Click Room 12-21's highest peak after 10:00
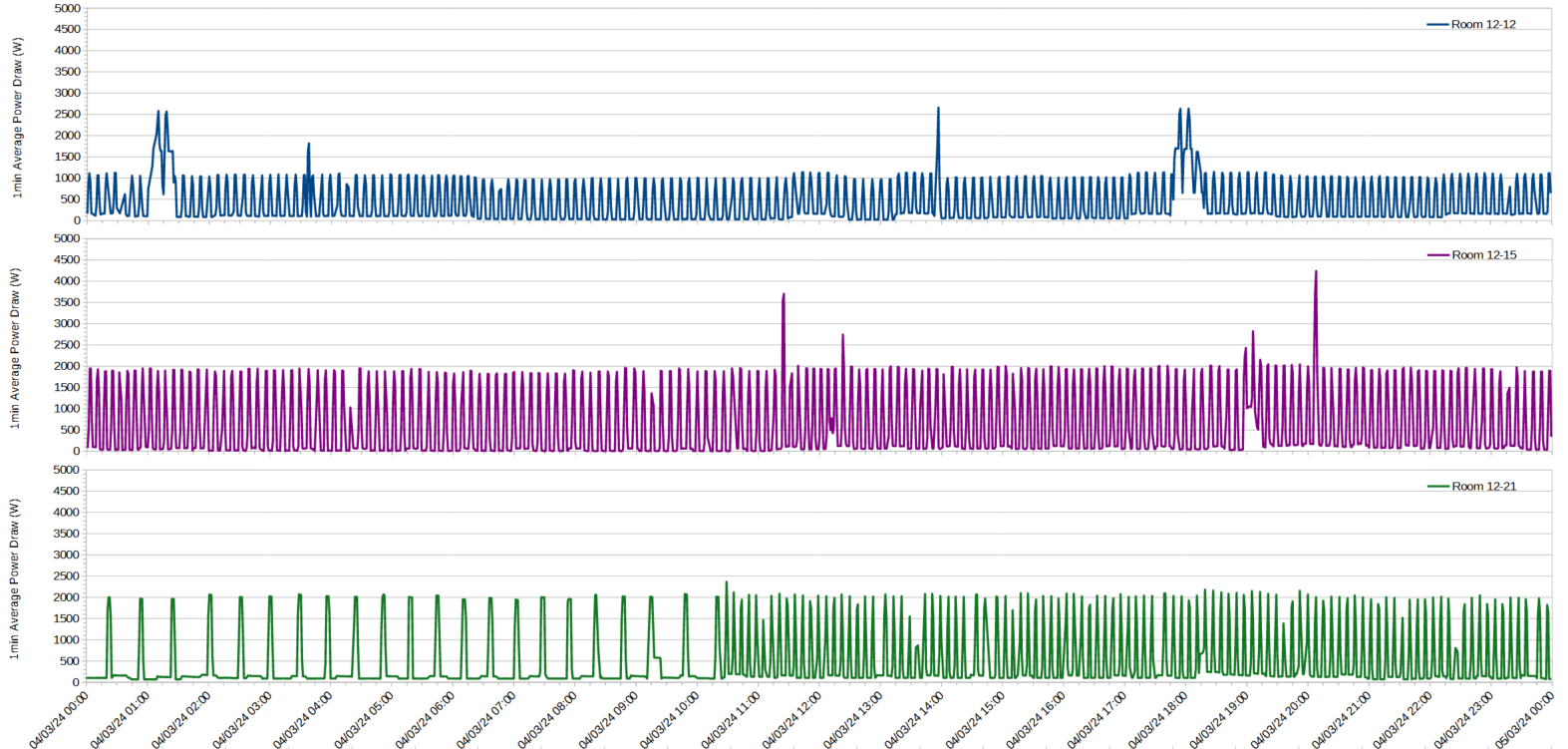 click(x=726, y=582)
